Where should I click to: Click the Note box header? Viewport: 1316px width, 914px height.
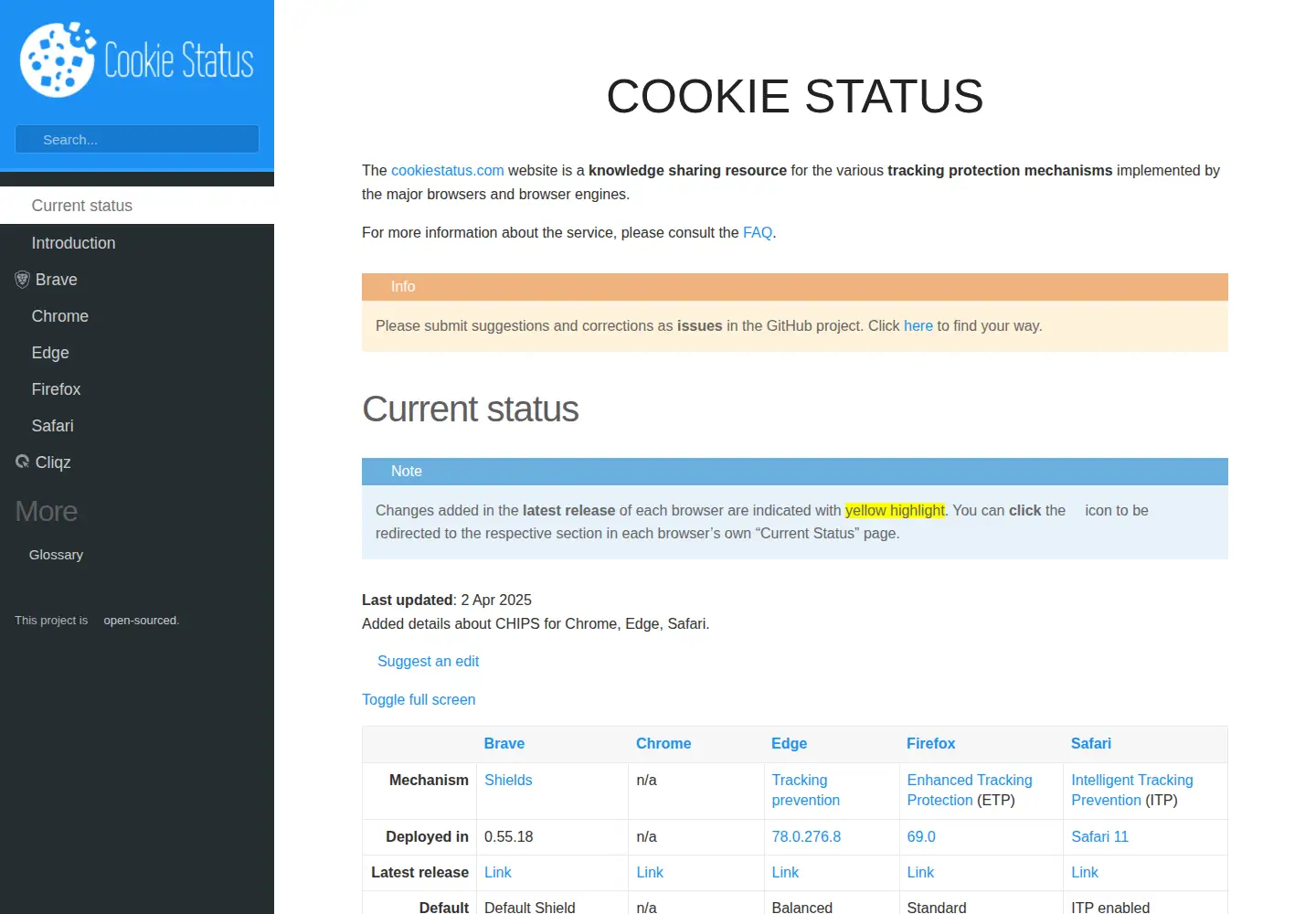click(795, 472)
